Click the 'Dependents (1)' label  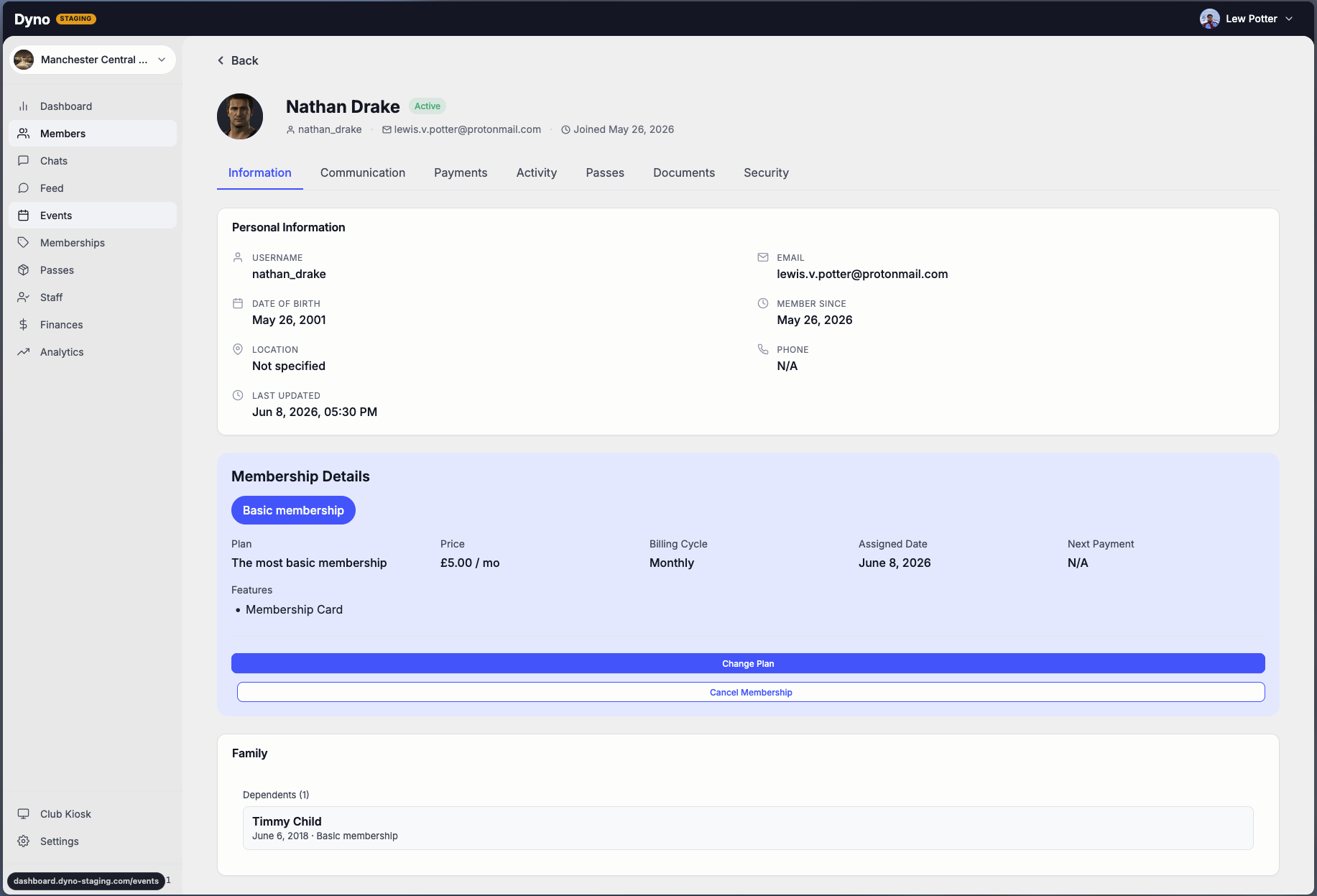pos(276,795)
